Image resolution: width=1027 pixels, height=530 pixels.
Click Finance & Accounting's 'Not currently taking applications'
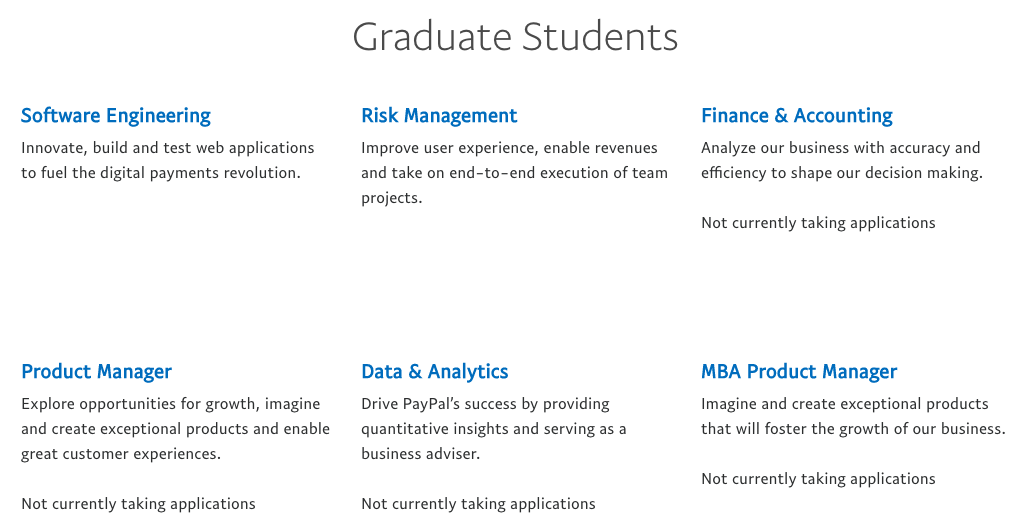(x=818, y=223)
